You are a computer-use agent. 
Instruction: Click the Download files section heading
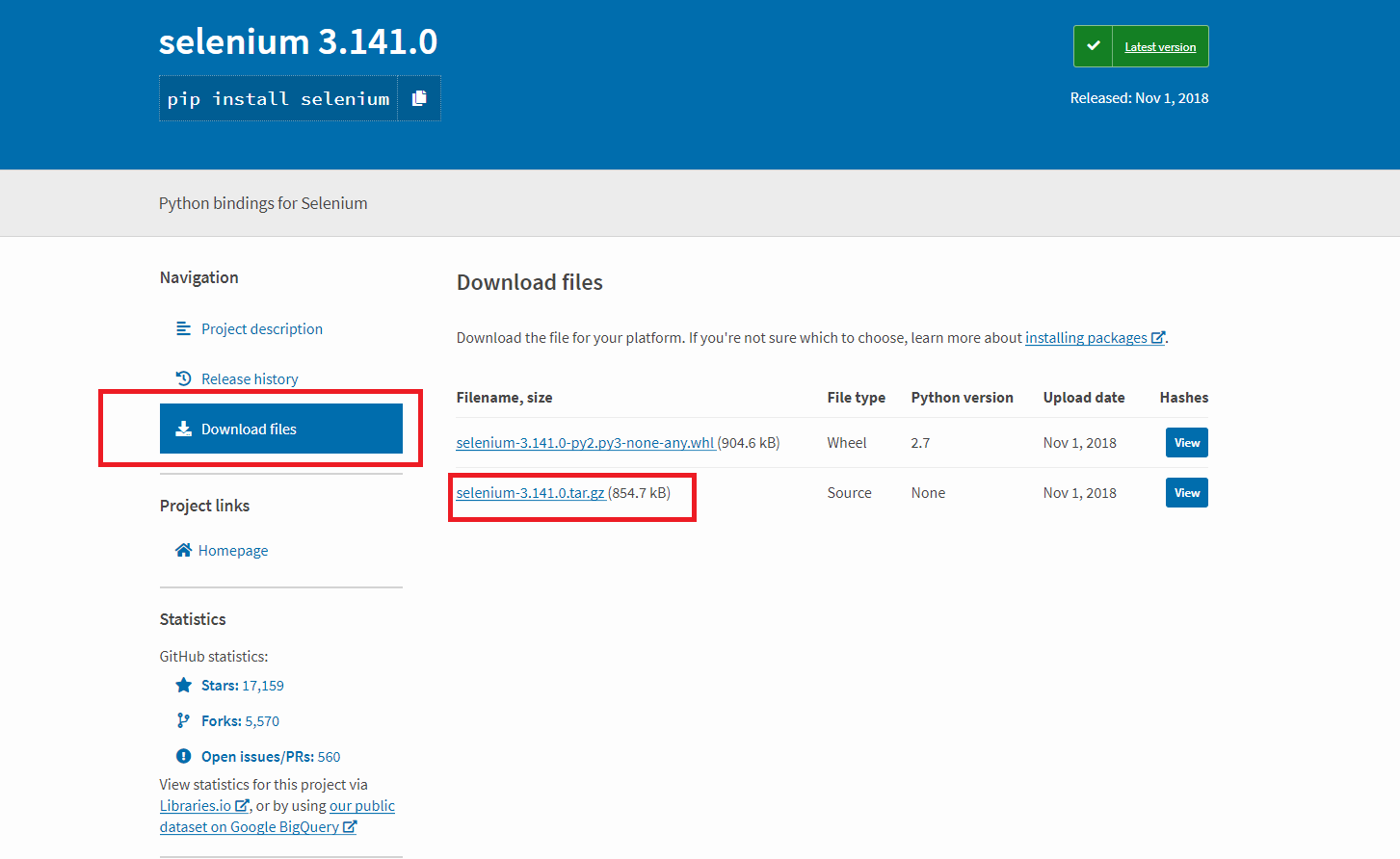[530, 282]
